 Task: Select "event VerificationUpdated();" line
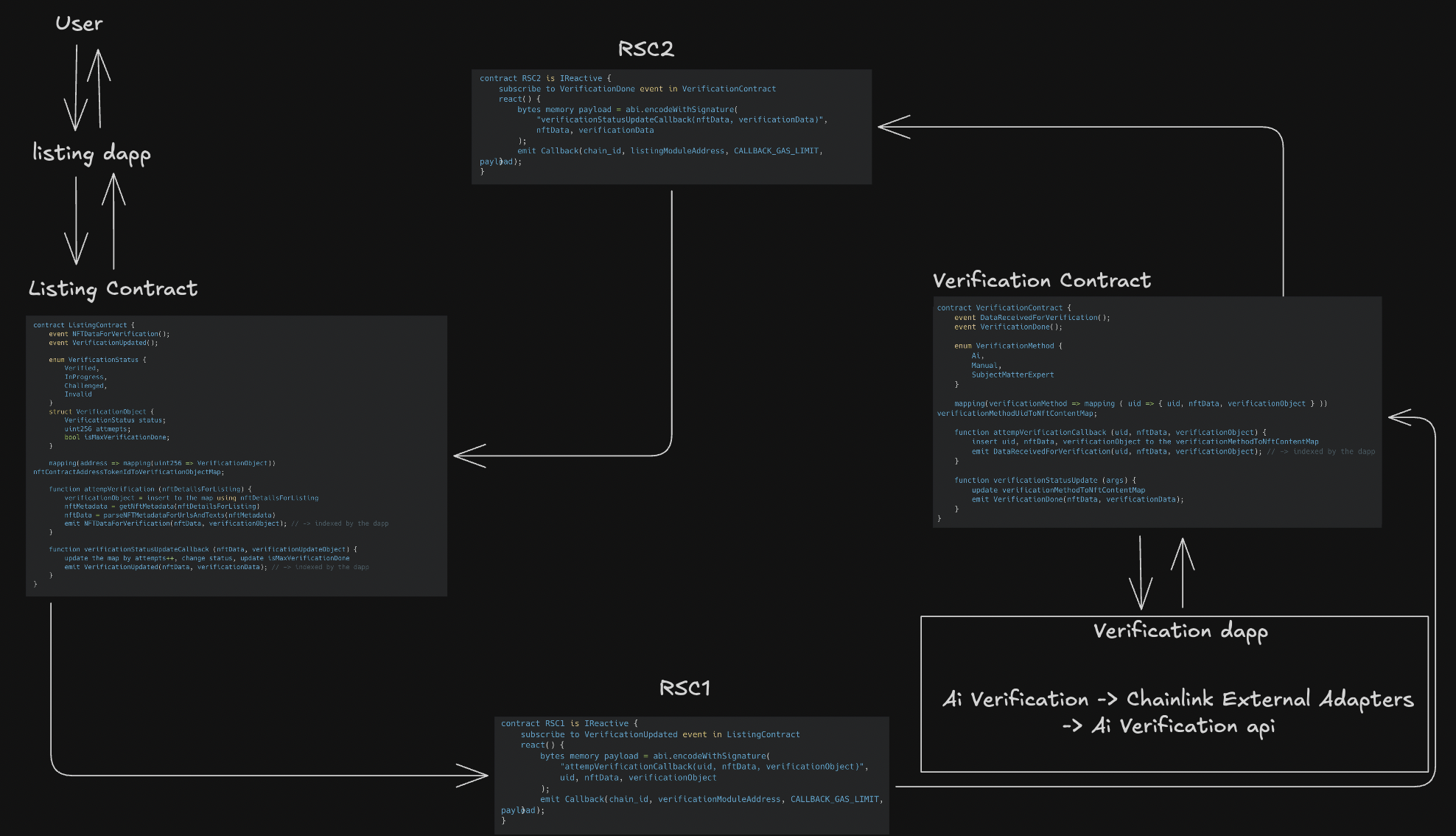click(x=103, y=343)
